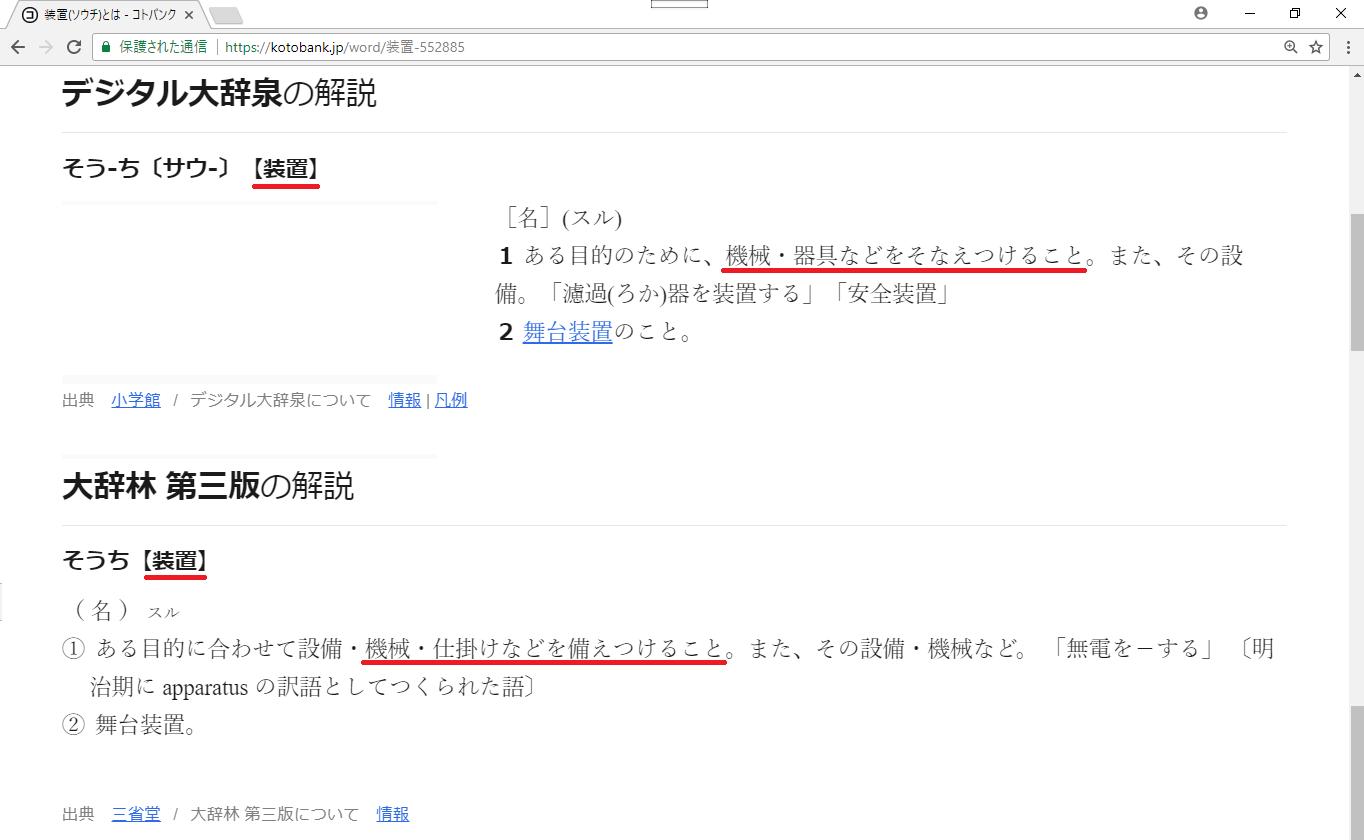Image resolution: width=1364 pixels, height=840 pixels.
Task: Go back with the browser back arrow
Action: click(18, 47)
